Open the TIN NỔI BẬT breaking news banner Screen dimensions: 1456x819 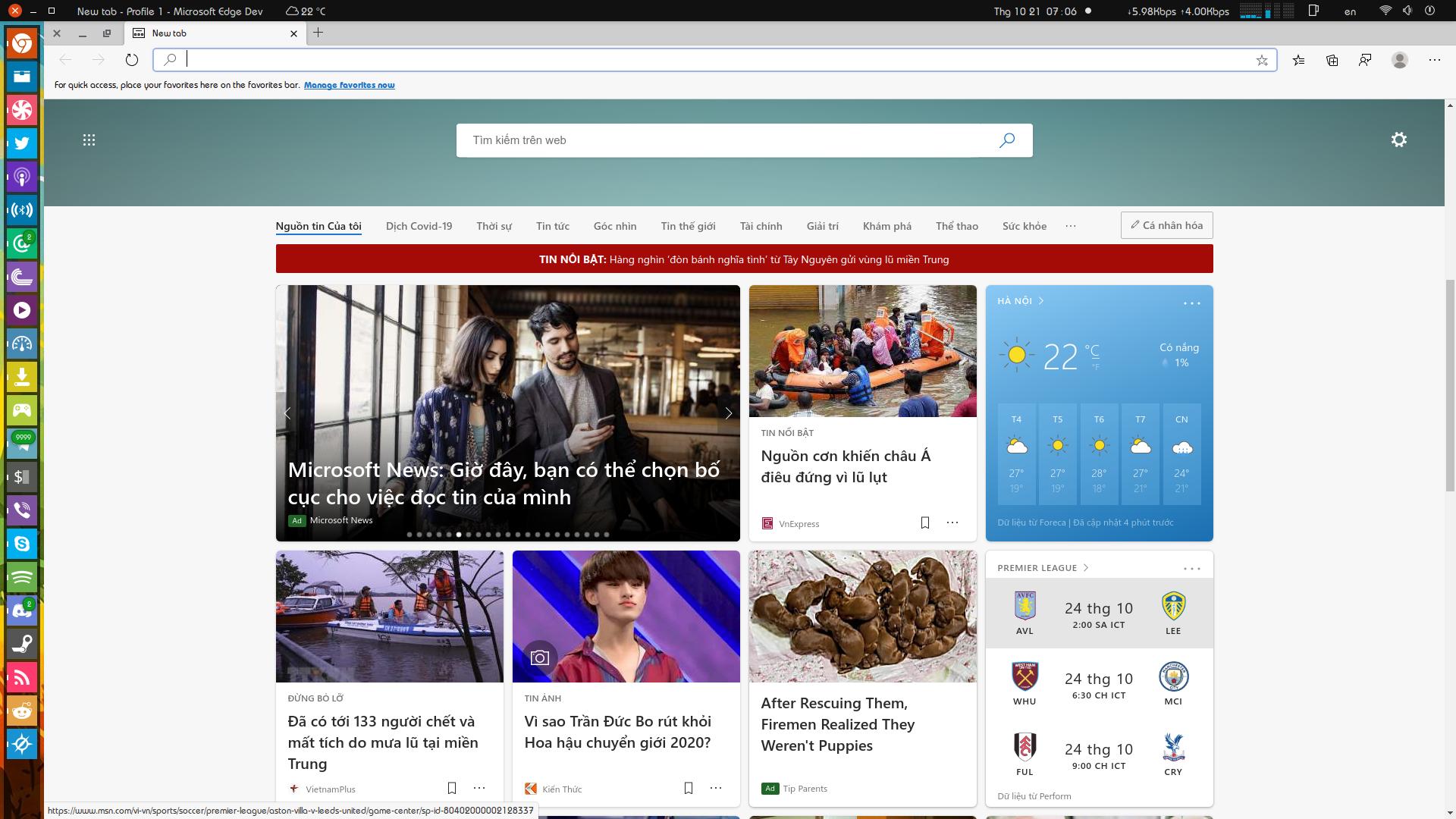pos(744,259)
